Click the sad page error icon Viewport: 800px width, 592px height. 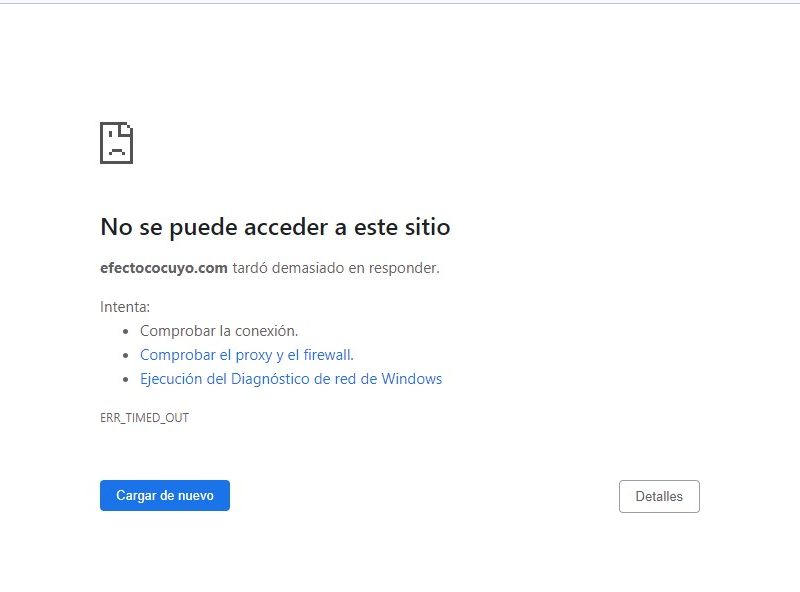coord(116,143)
